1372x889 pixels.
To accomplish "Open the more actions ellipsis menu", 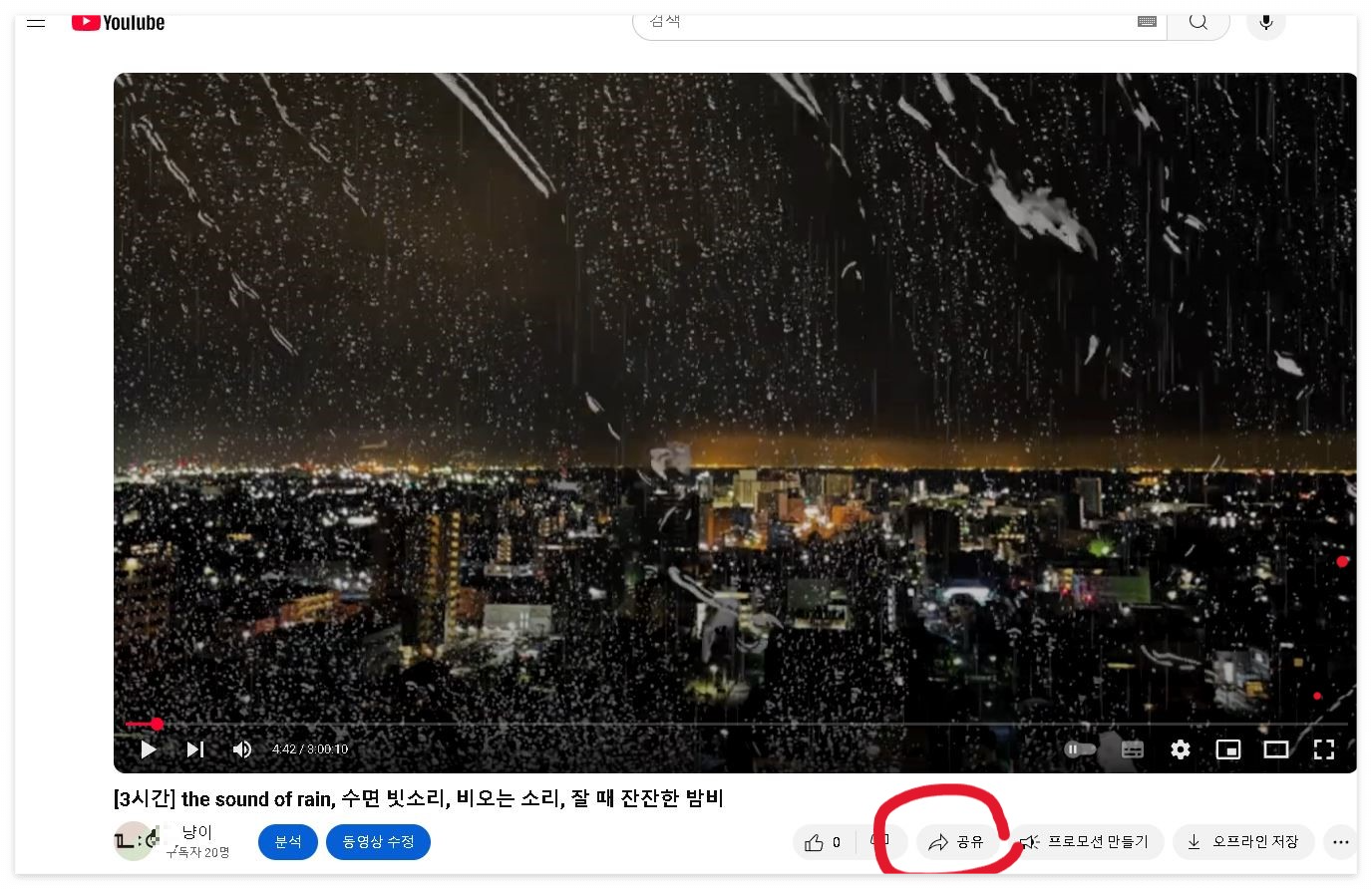I will pyautogui.click(x=1341, y=842).
